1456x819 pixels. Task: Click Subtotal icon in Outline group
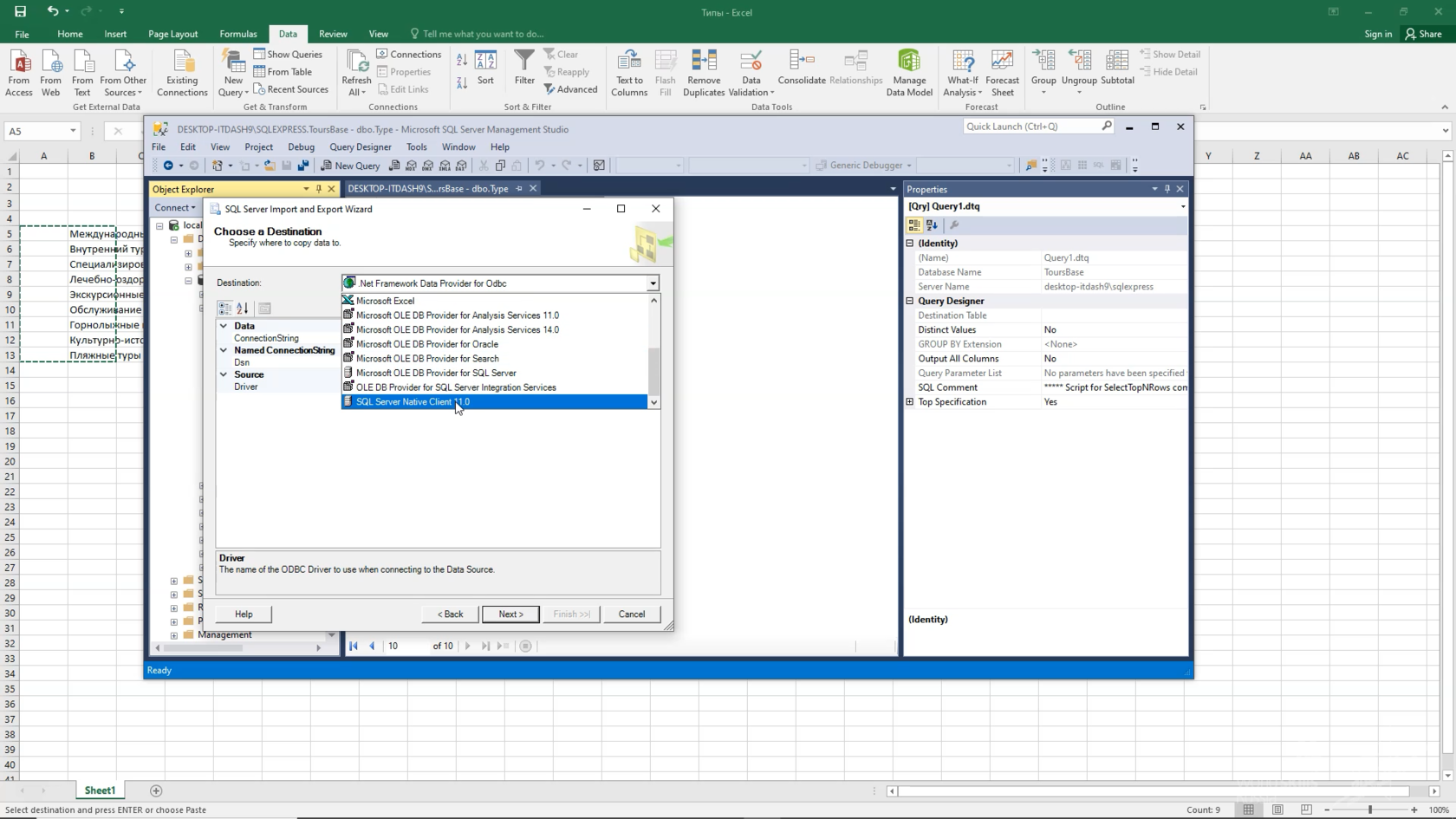point(1117,68)
